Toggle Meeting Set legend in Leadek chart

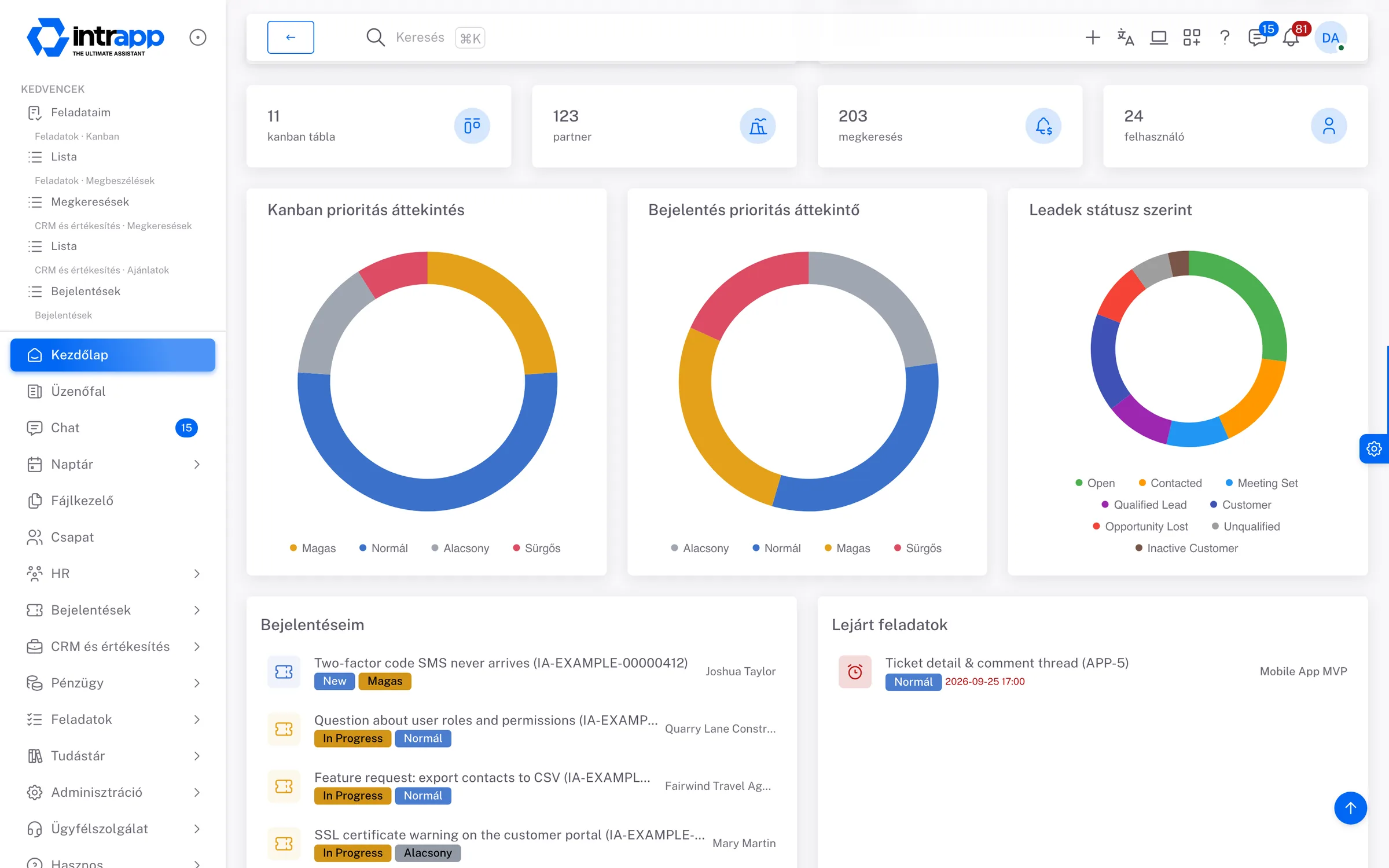tap(1262, 483)
